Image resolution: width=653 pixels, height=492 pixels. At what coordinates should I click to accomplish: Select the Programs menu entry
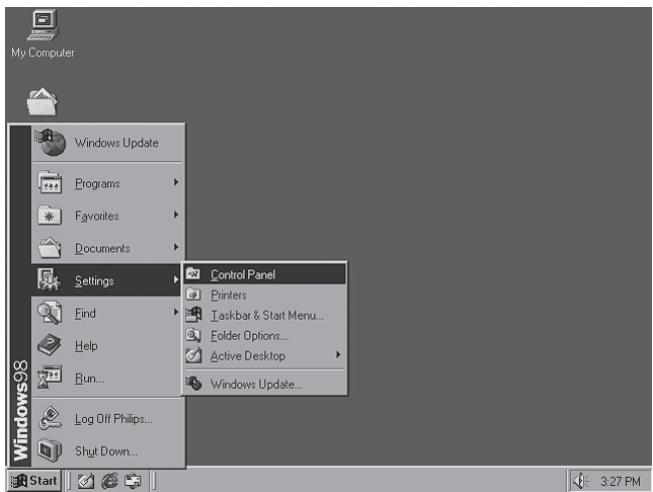pyautogui.click(x=108, y=183)
